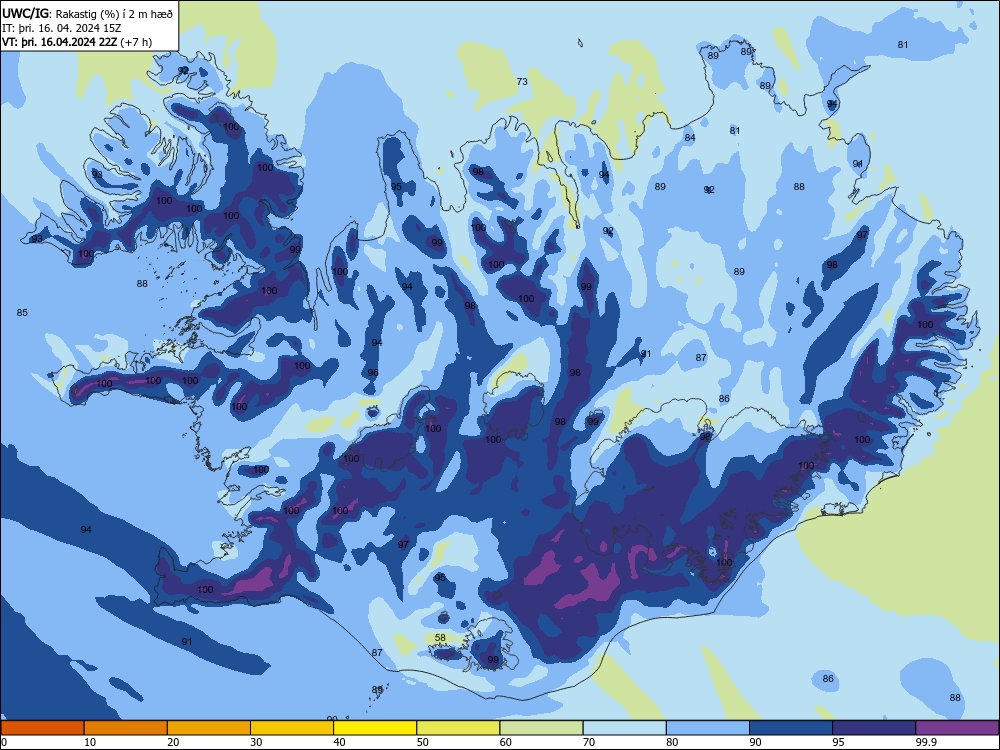
Task: Select the humidity value '96' on the map
Action: [x=373, y=372]
